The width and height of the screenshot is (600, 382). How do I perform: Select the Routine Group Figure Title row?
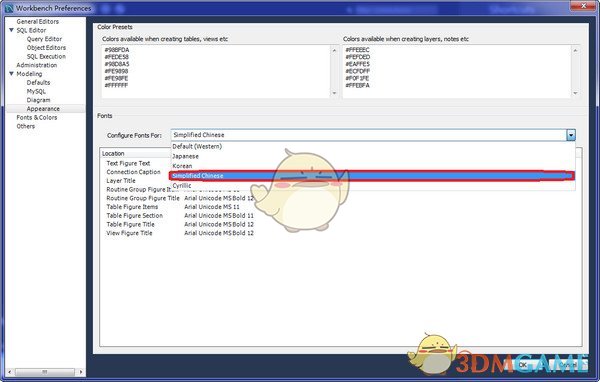click(143, 198)
